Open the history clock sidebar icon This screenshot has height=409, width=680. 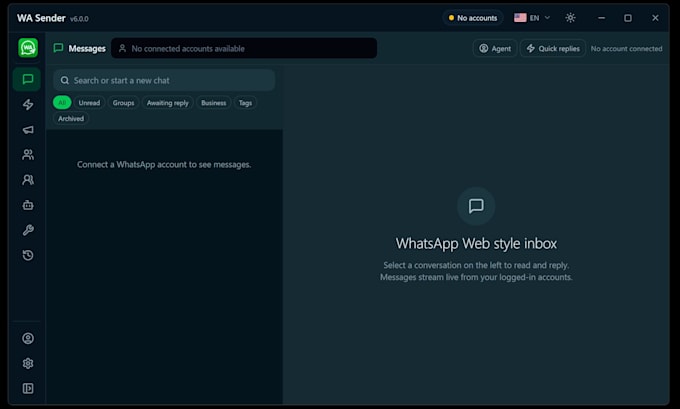pos(28,255)
